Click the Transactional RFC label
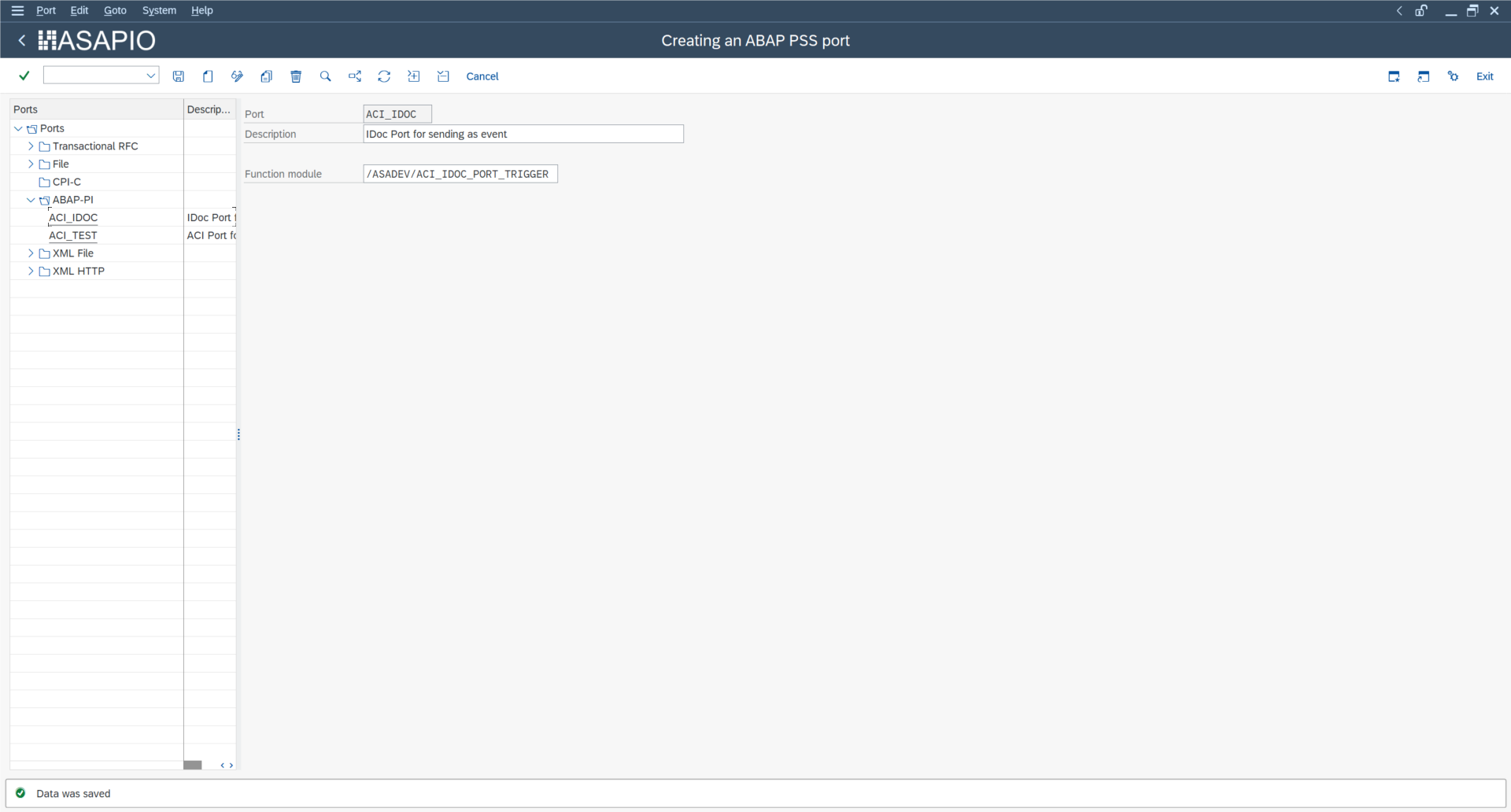 pyautogui.click(x=95, y=146)
